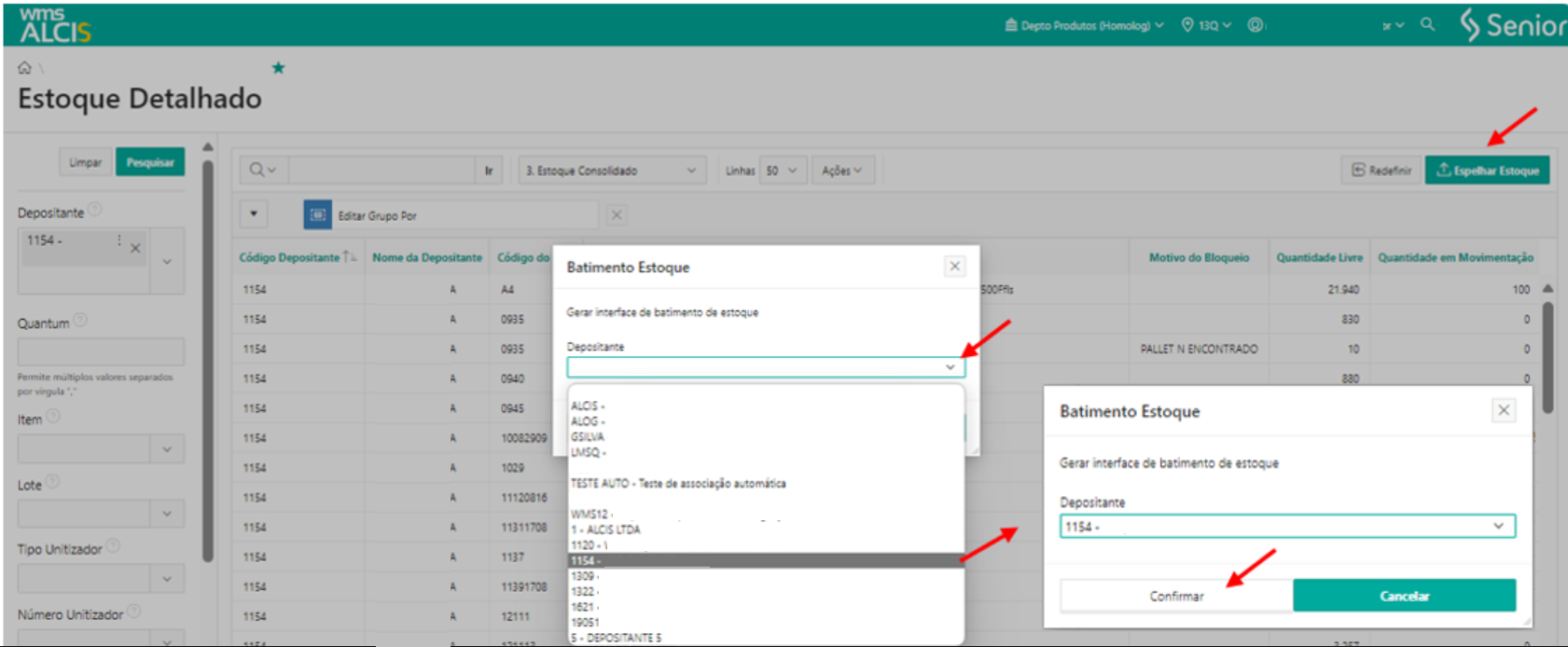Open the Linhas 50 rows dropdown
The width and height of the screenshot is (1568, 647).
tap(783, 171)
